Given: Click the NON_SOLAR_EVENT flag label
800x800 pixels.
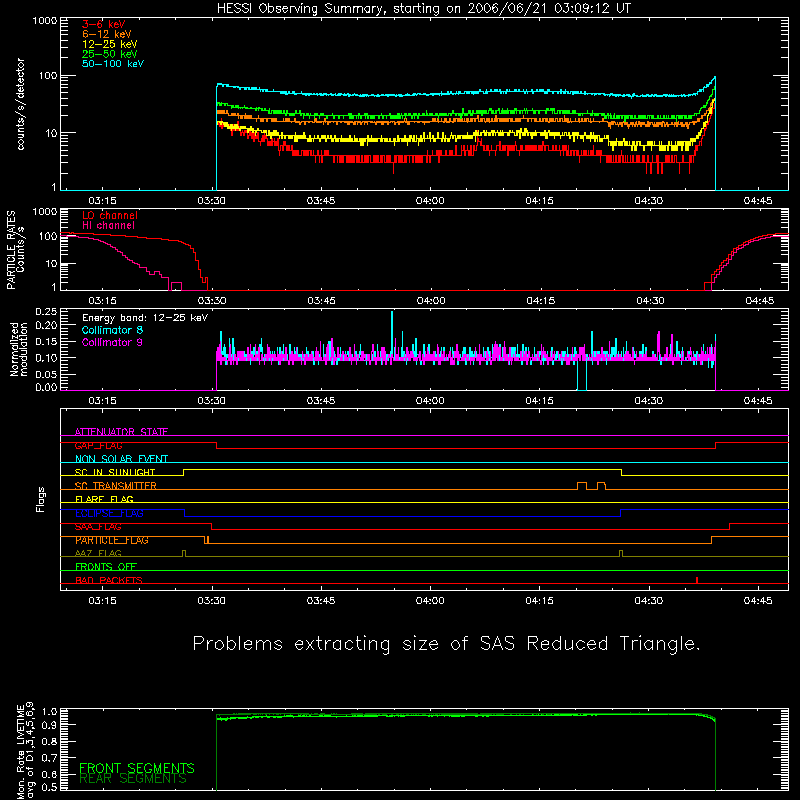Looking at the screenshot, I should point(121,459).
